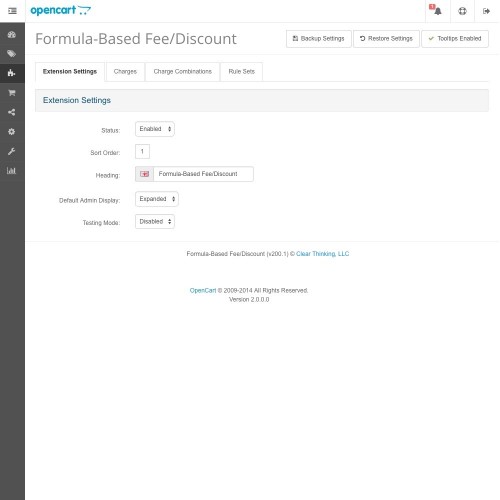The height and width of the screenshot is (500, 500).
Task: Click the Backup Settings button
Action: click(x=318, y=39)
